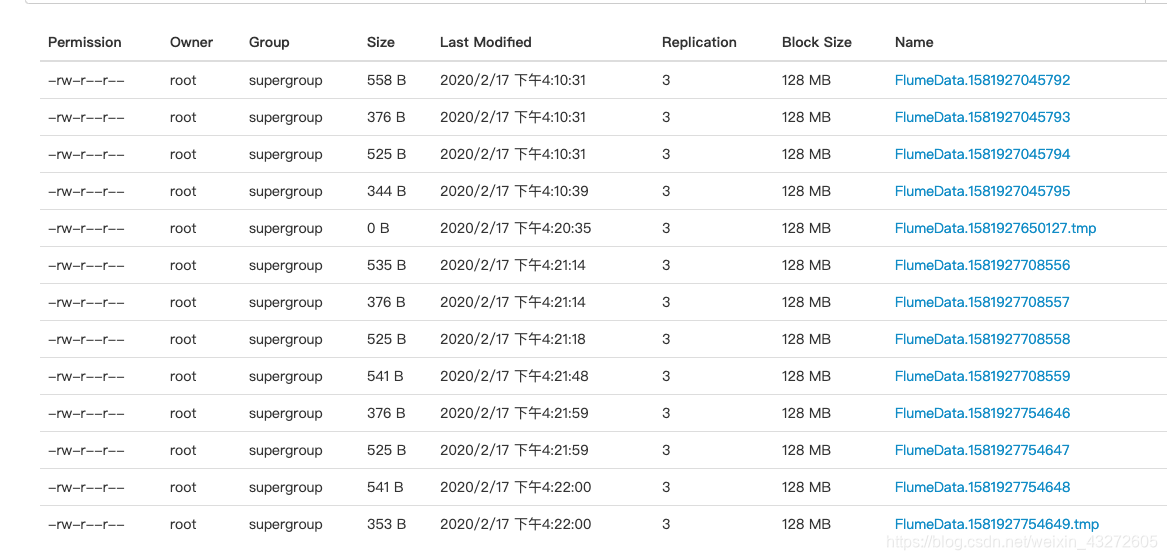Open file FlumeData.1581927708558
Image resolution: width=1167 pixels, height=560 pixels.
pyautogui.click(x=982, y=340)
